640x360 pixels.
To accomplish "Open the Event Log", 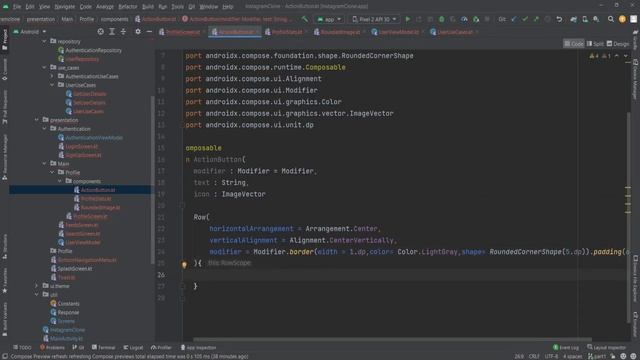I will pos(566,347).
